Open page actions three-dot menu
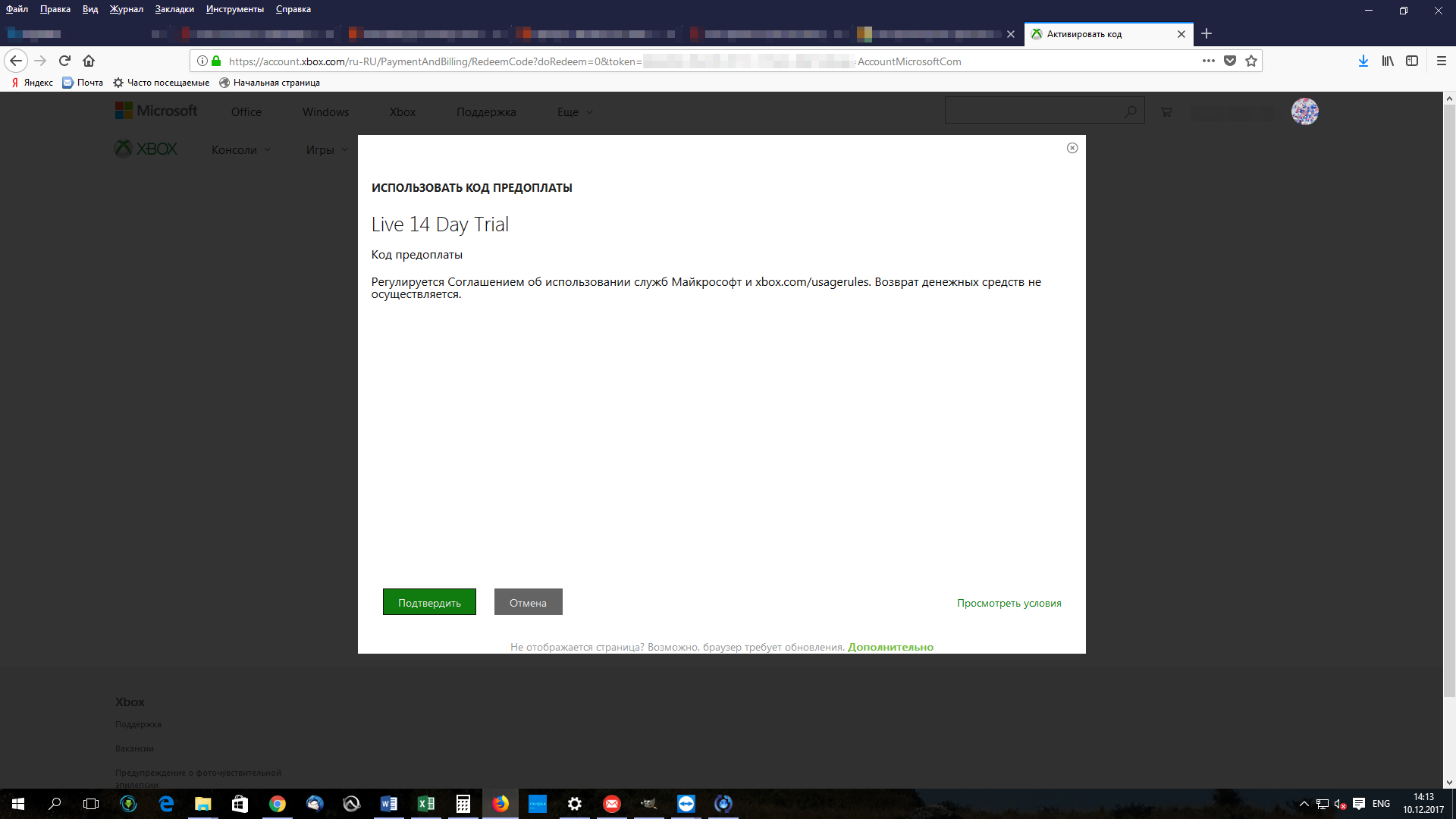Screen dimensions: 1456x819 tap(1209, 61)
